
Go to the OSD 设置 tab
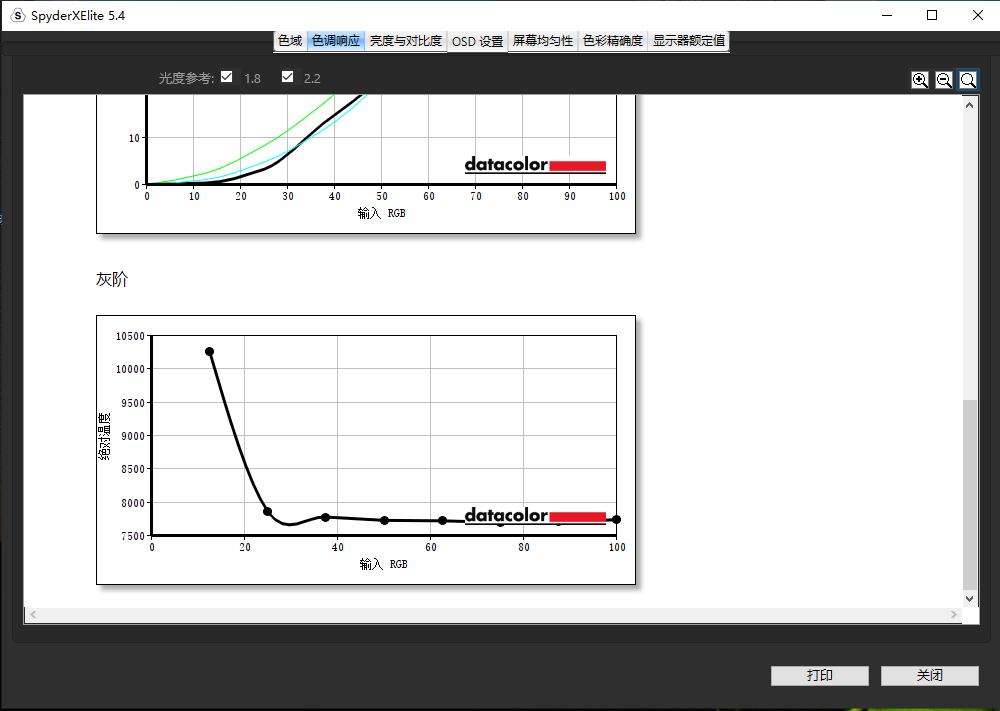pyautogui.click(x=477, y=41)
